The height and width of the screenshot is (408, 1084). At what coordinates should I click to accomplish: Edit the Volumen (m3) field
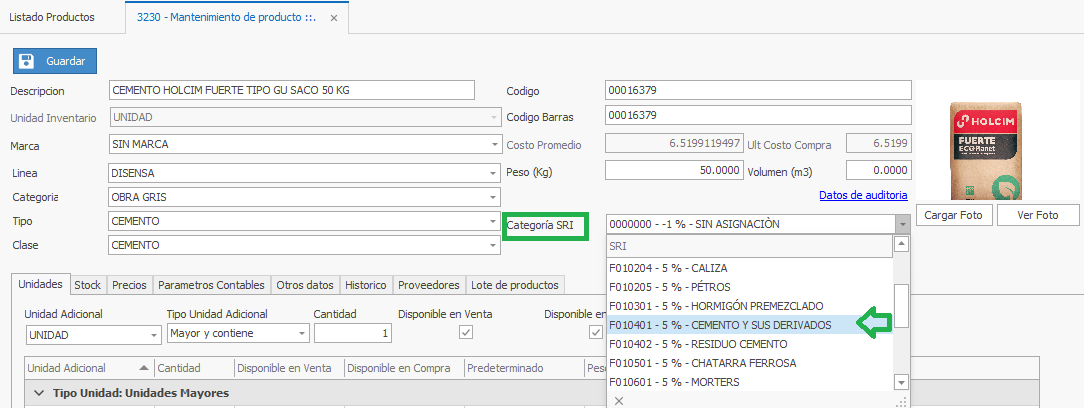(x=879, y=170)
